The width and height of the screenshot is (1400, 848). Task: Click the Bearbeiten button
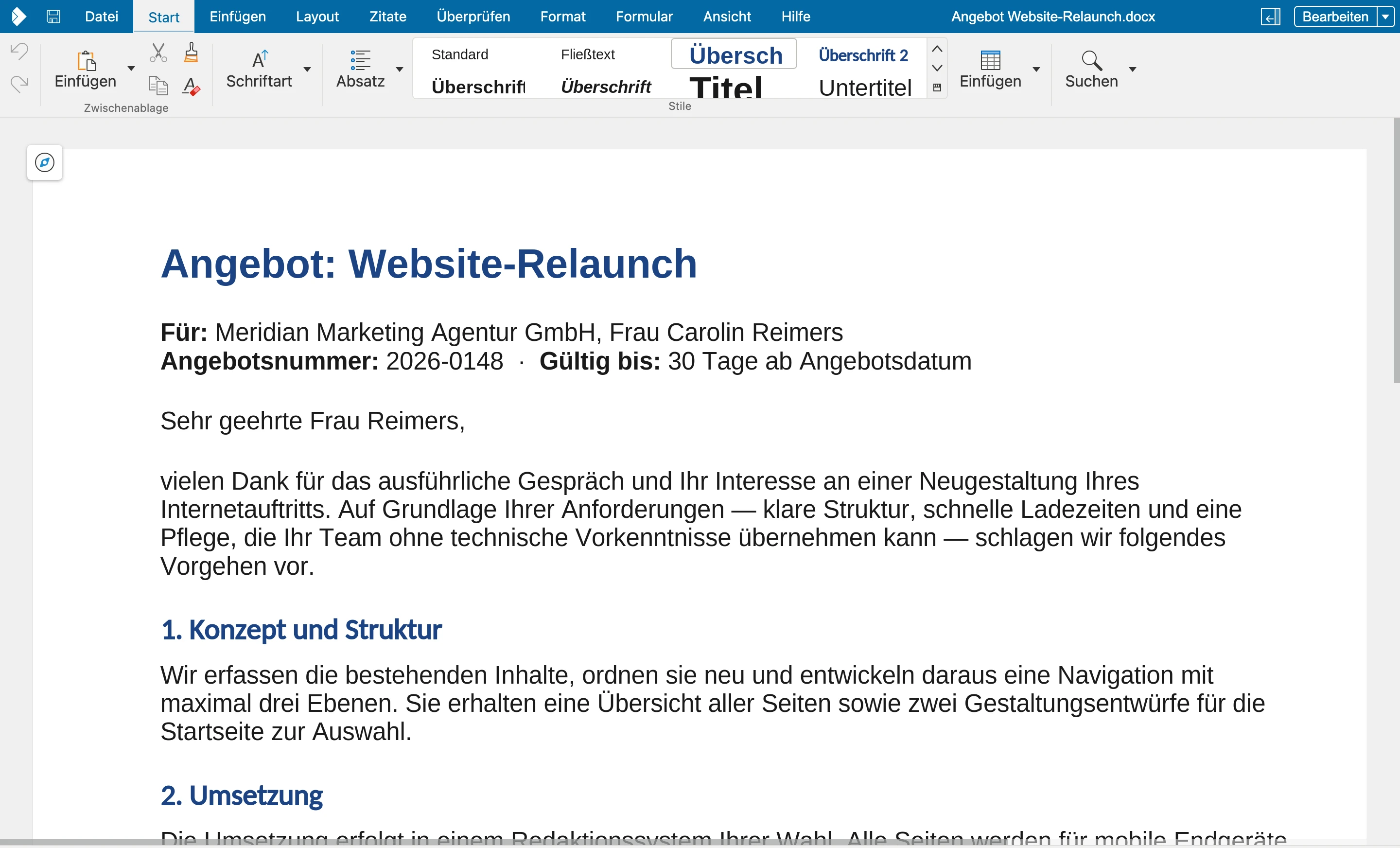(x=1335, y=17)
